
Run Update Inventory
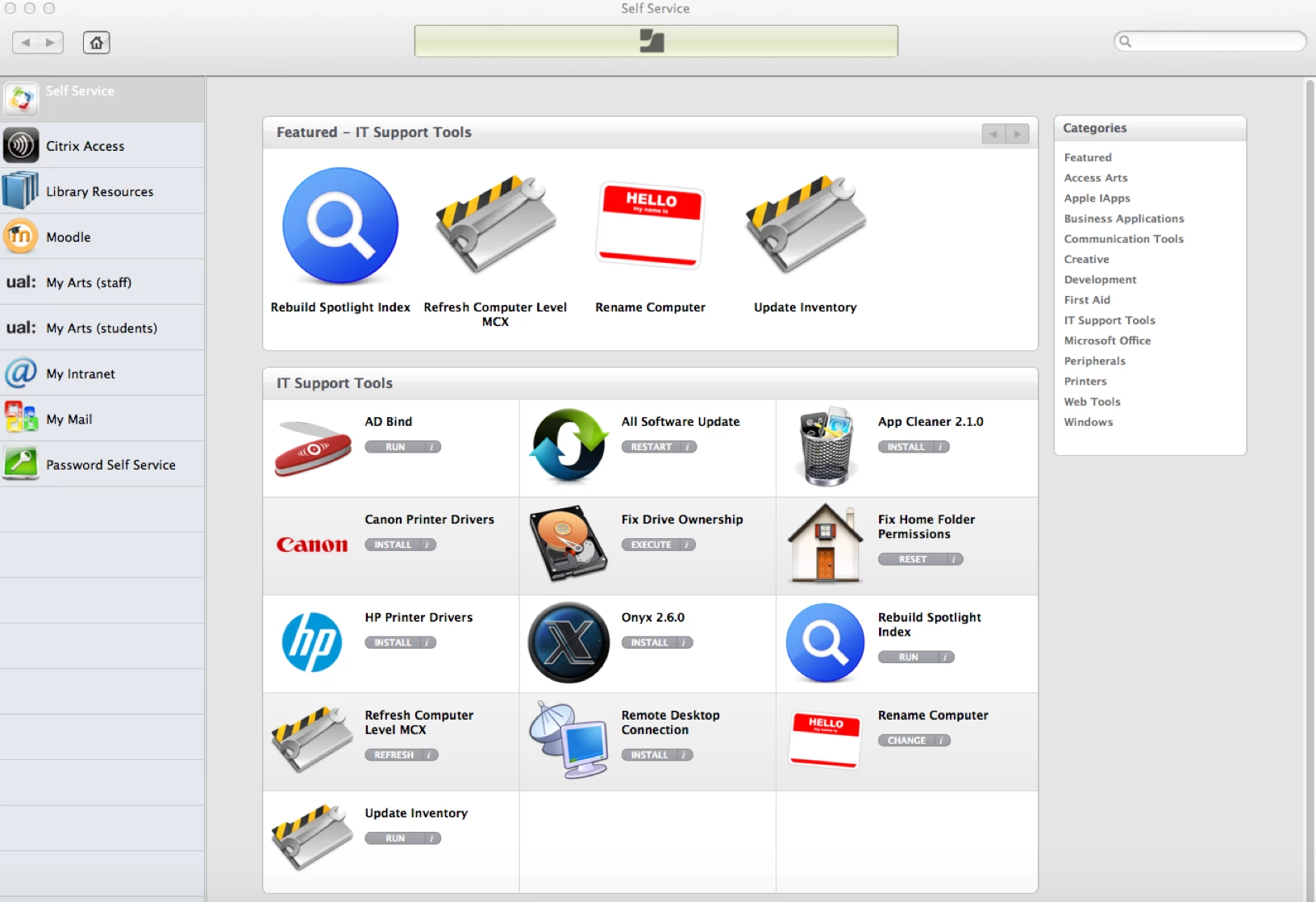click(x=395, y=838)
